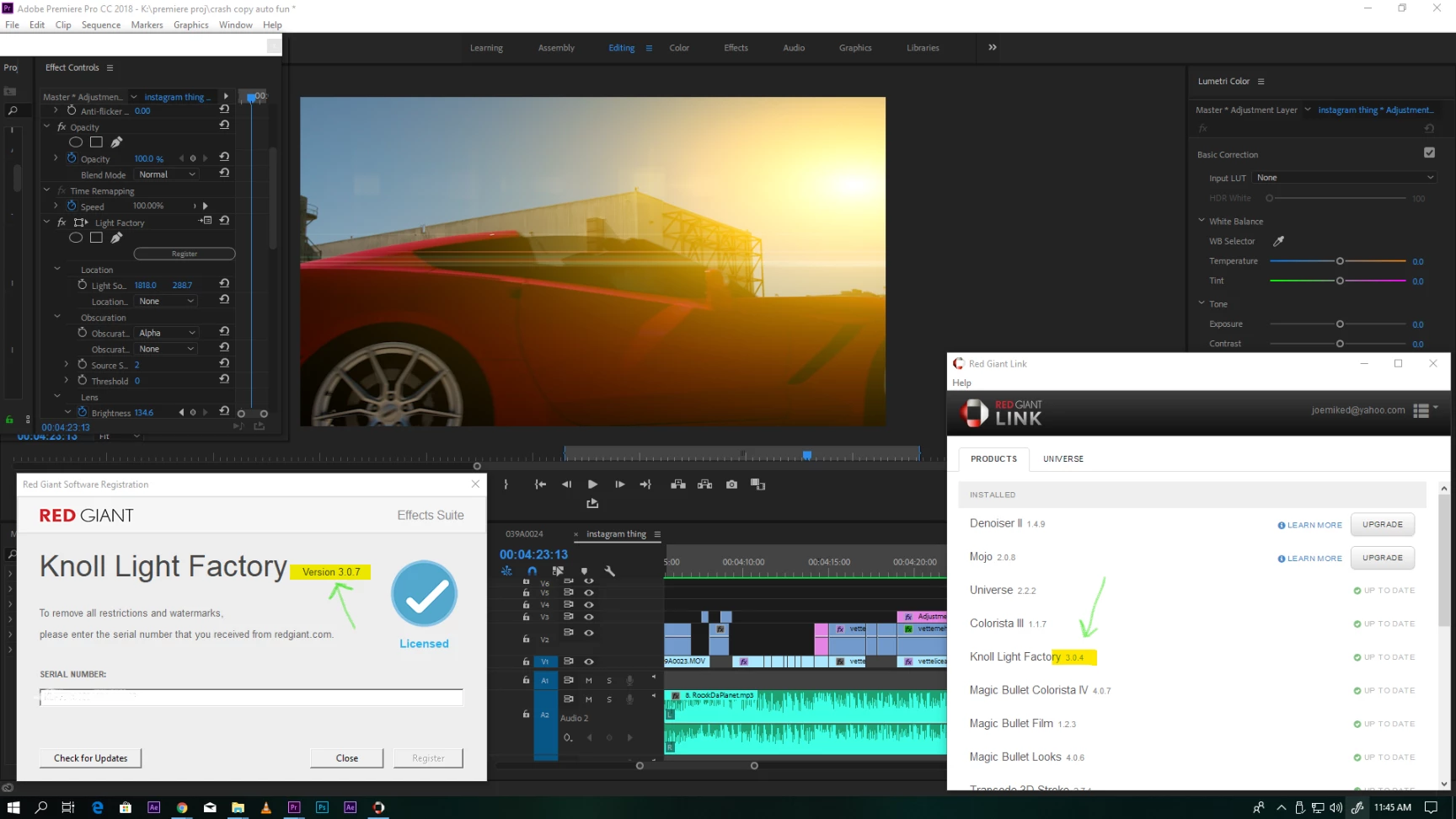Adjust the Tint slider handle

point(1340,281)
